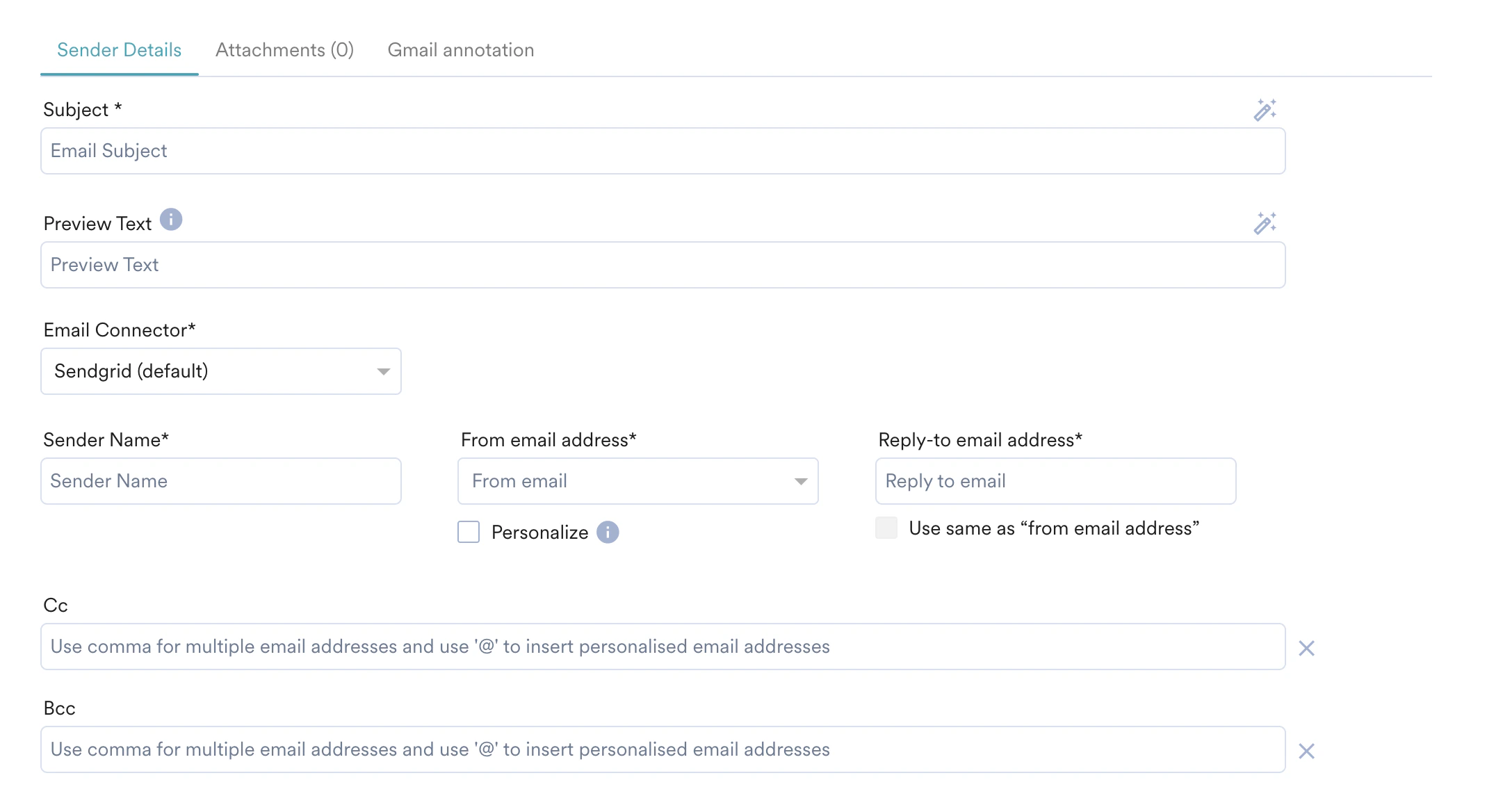The image size is (1503, 812).
Task: Click inside the Bcc address field
Action: [x=660, y=749]
